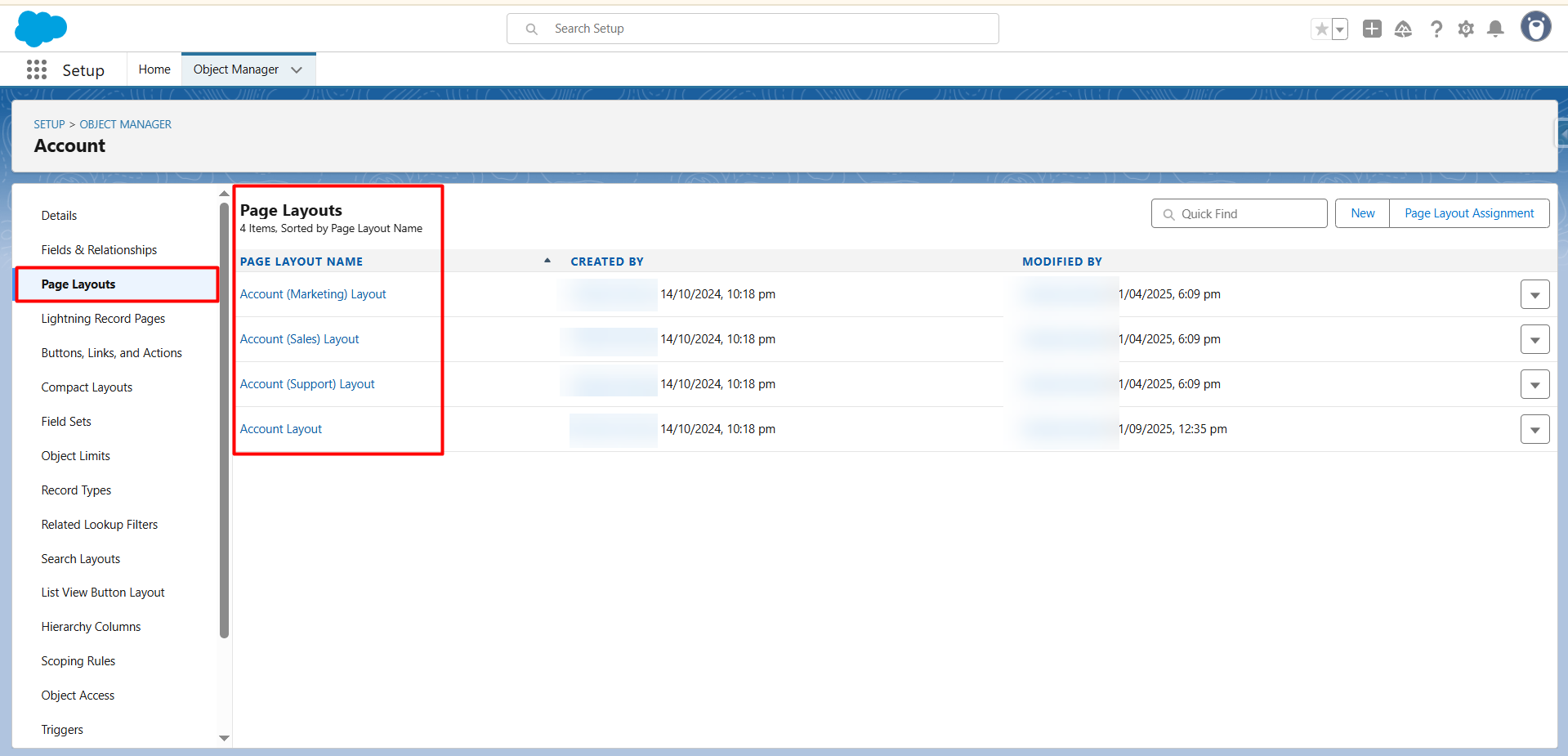The image size is (1568, 756).
Task: Open the notifications bell
Action: coord(1495,29)
